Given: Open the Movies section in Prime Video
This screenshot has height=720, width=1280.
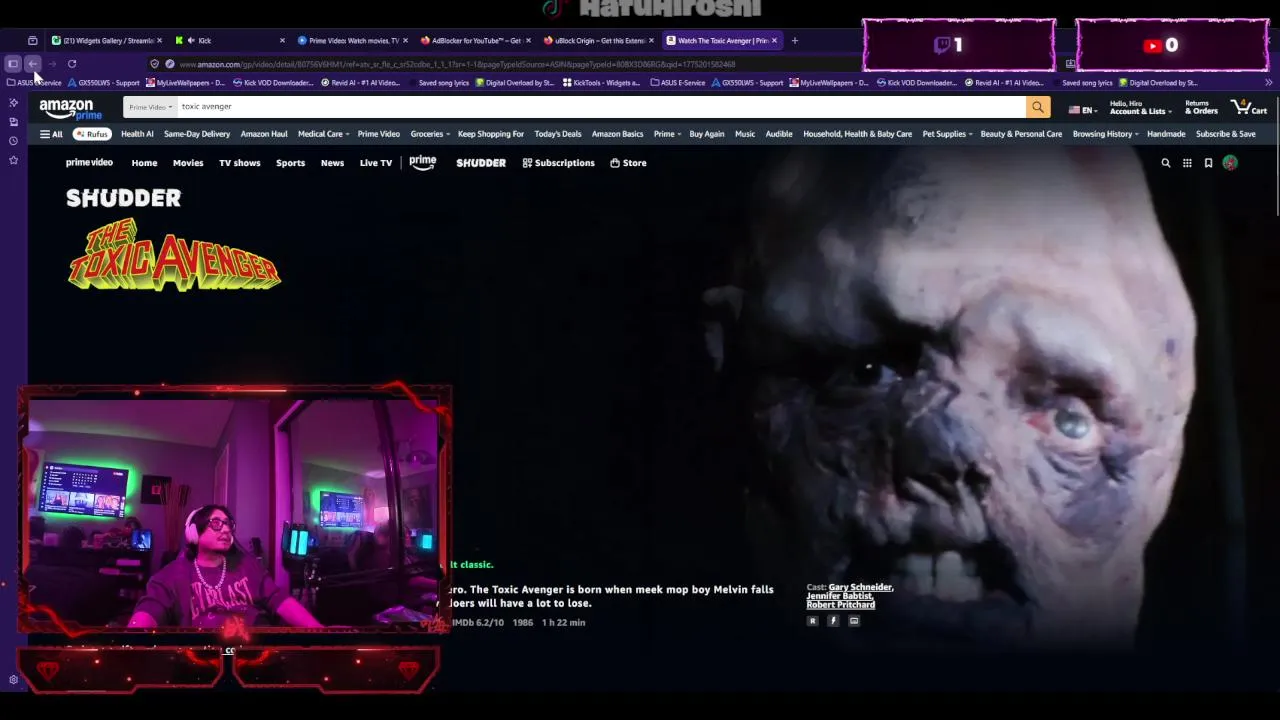Looking at the screenshot, I should click(188, 163).
